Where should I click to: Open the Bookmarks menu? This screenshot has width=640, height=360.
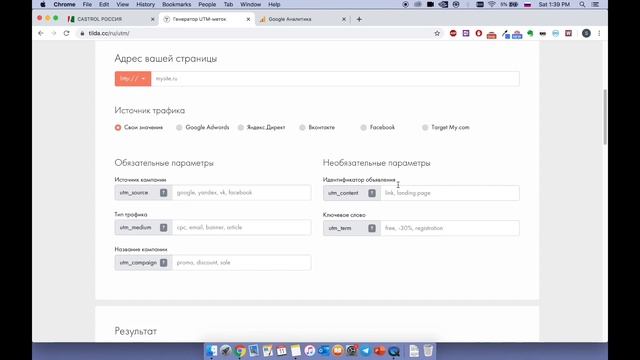click(176, 4)
